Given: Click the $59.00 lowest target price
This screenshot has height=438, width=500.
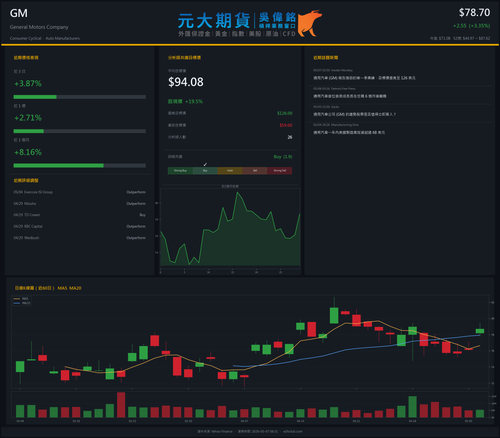Looking at the screenshot, I should (x=286, y=125).
